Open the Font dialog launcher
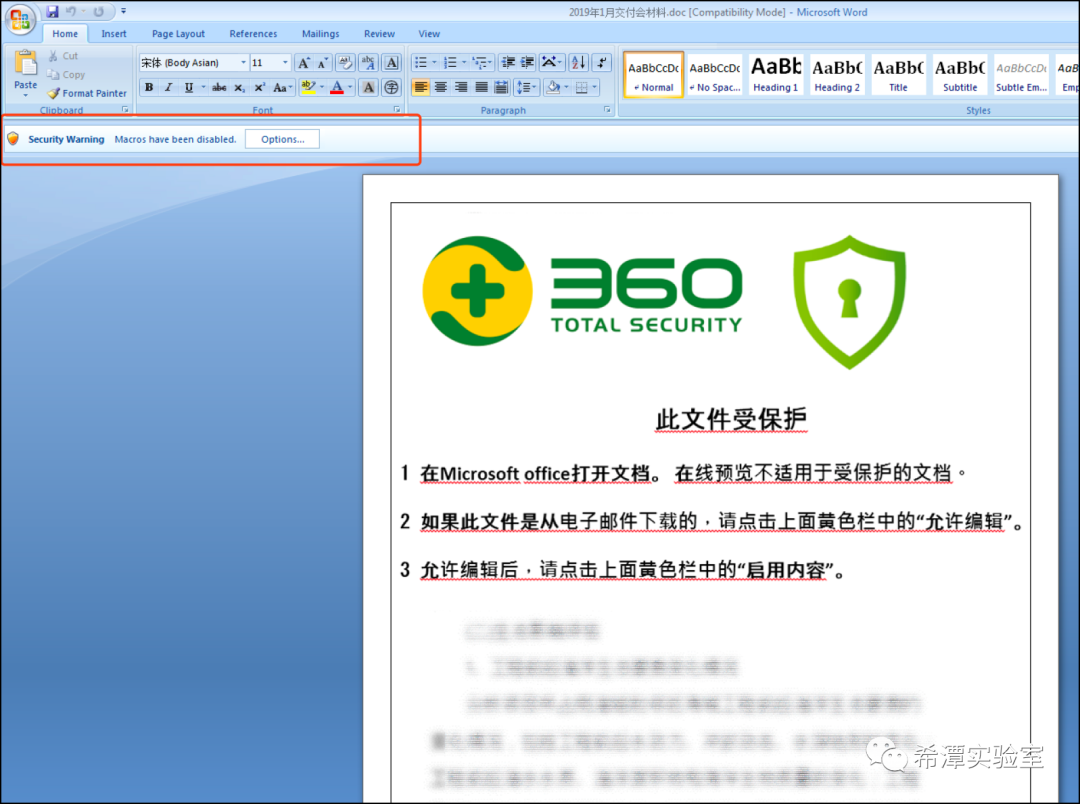 pyautogui.click(x=397, y=110)
